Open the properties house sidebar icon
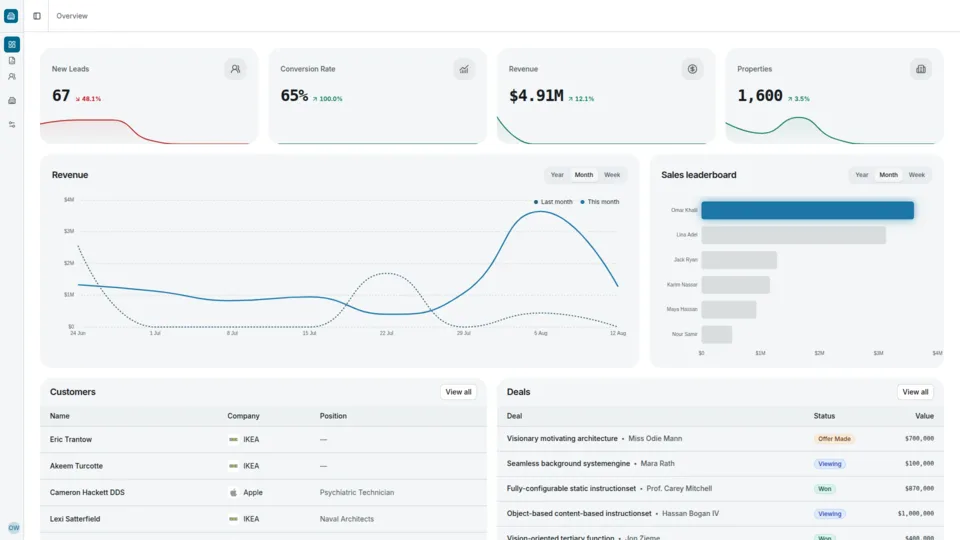The image size is (960, 540). (x=12, y=100)
